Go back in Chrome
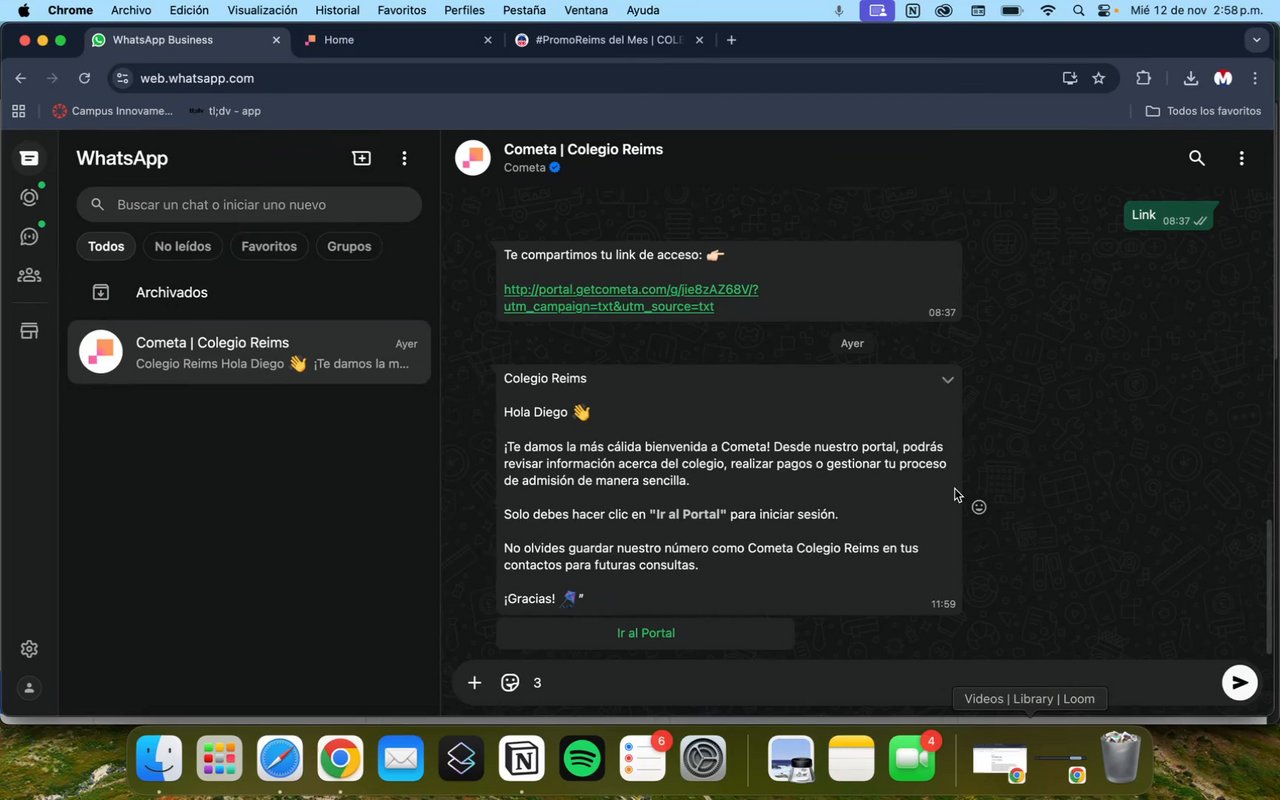 point(20,78)
